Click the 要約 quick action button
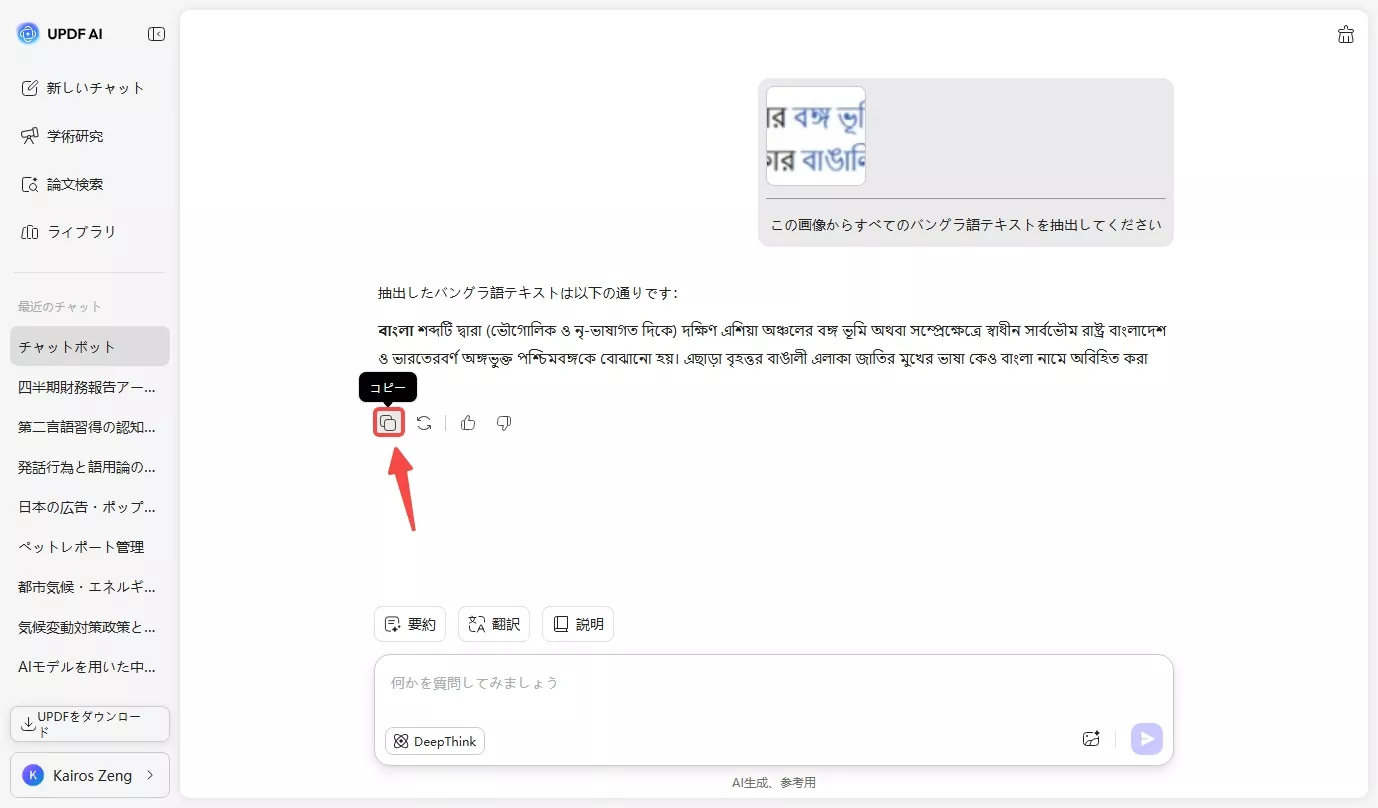The height and width of the screenshot is (808, 1378). [410, 624]
